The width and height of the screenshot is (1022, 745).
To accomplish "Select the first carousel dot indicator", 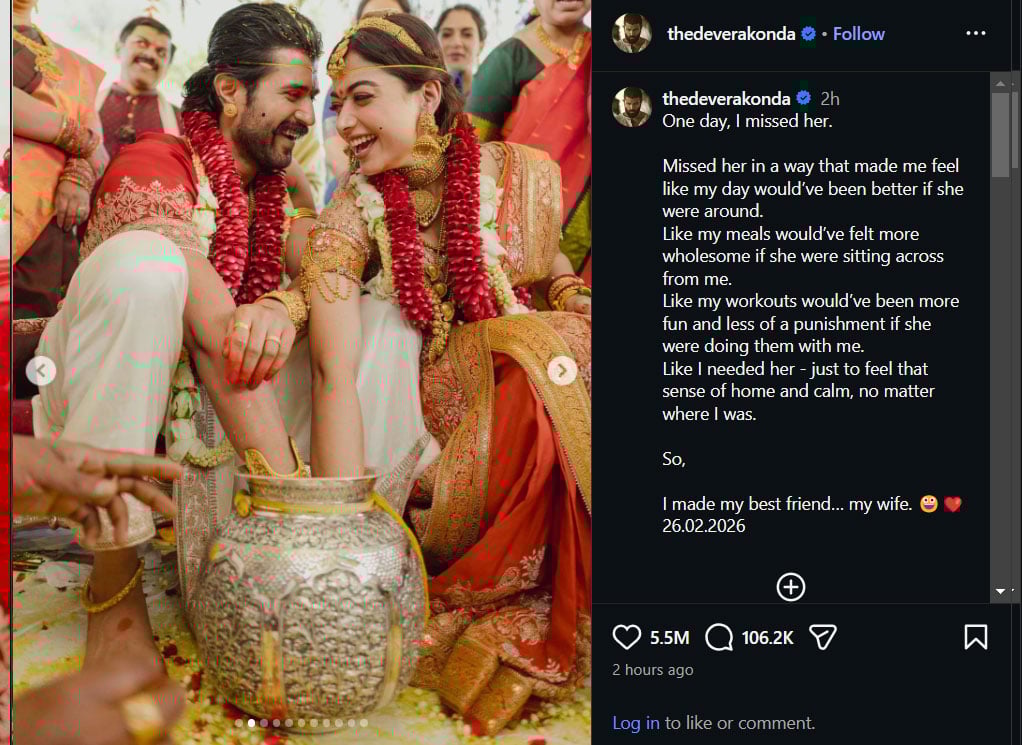I will (237, 721).
